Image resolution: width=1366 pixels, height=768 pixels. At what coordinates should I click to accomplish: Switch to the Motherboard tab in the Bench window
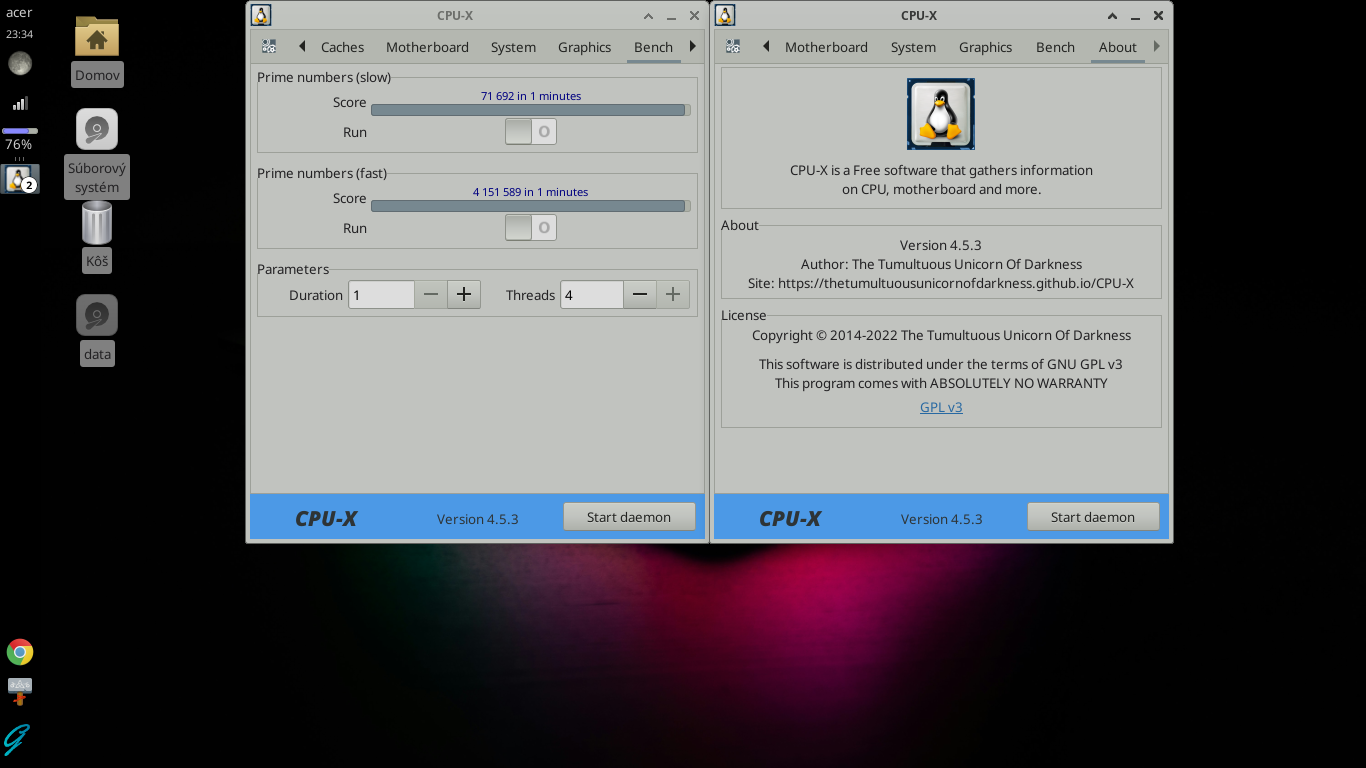(x=427, y=47)
